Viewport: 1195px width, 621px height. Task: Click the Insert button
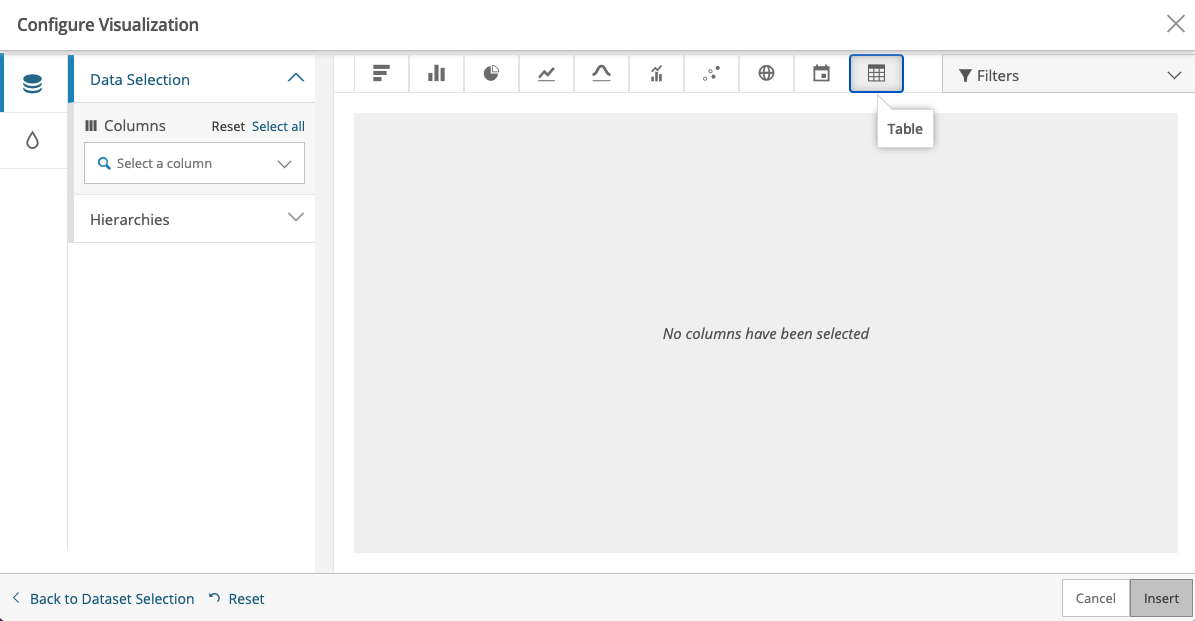tap(1161, 598)
